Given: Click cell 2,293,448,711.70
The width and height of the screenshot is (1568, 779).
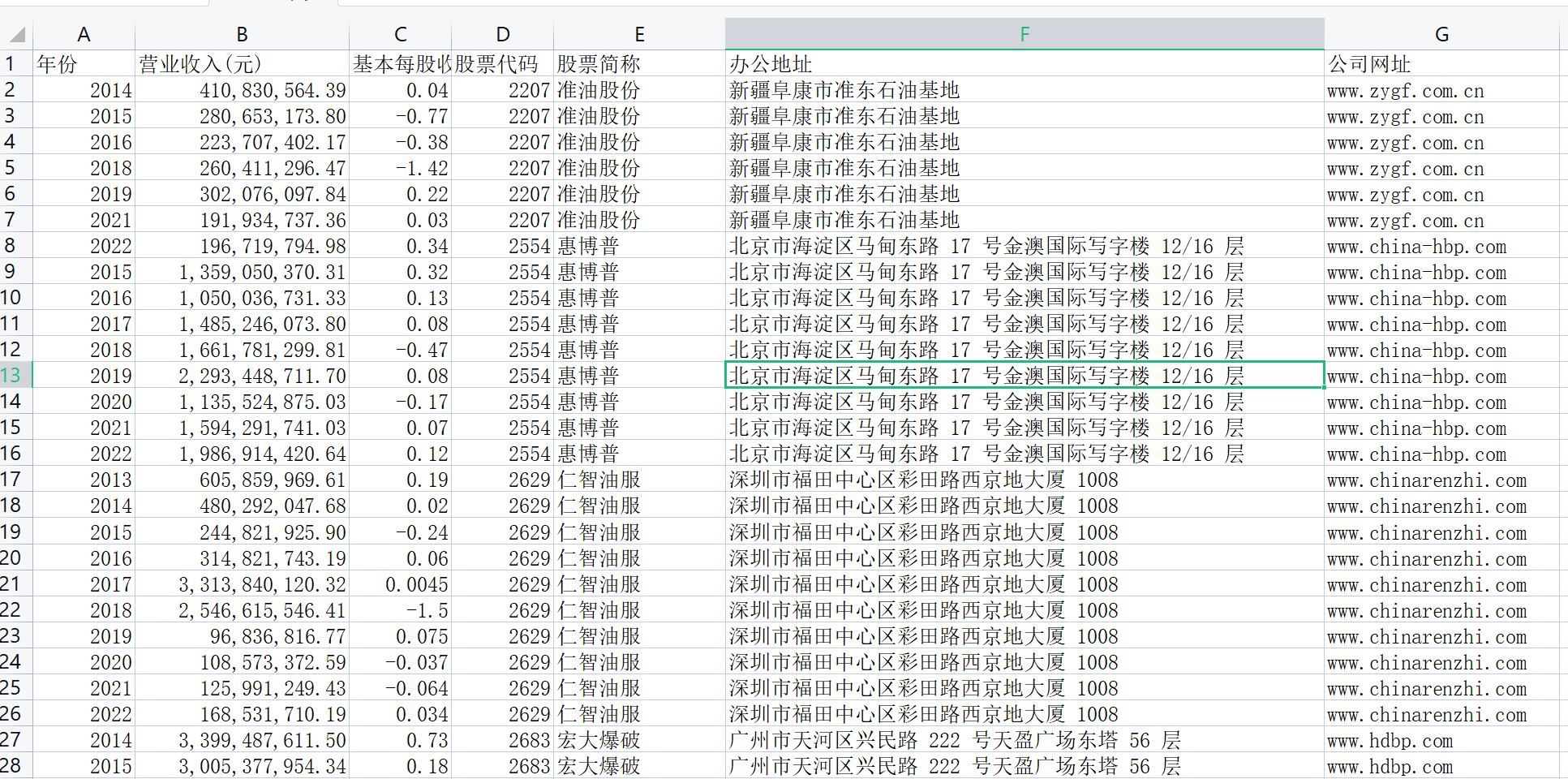Looking at the screenshot, I should [242, 376].
